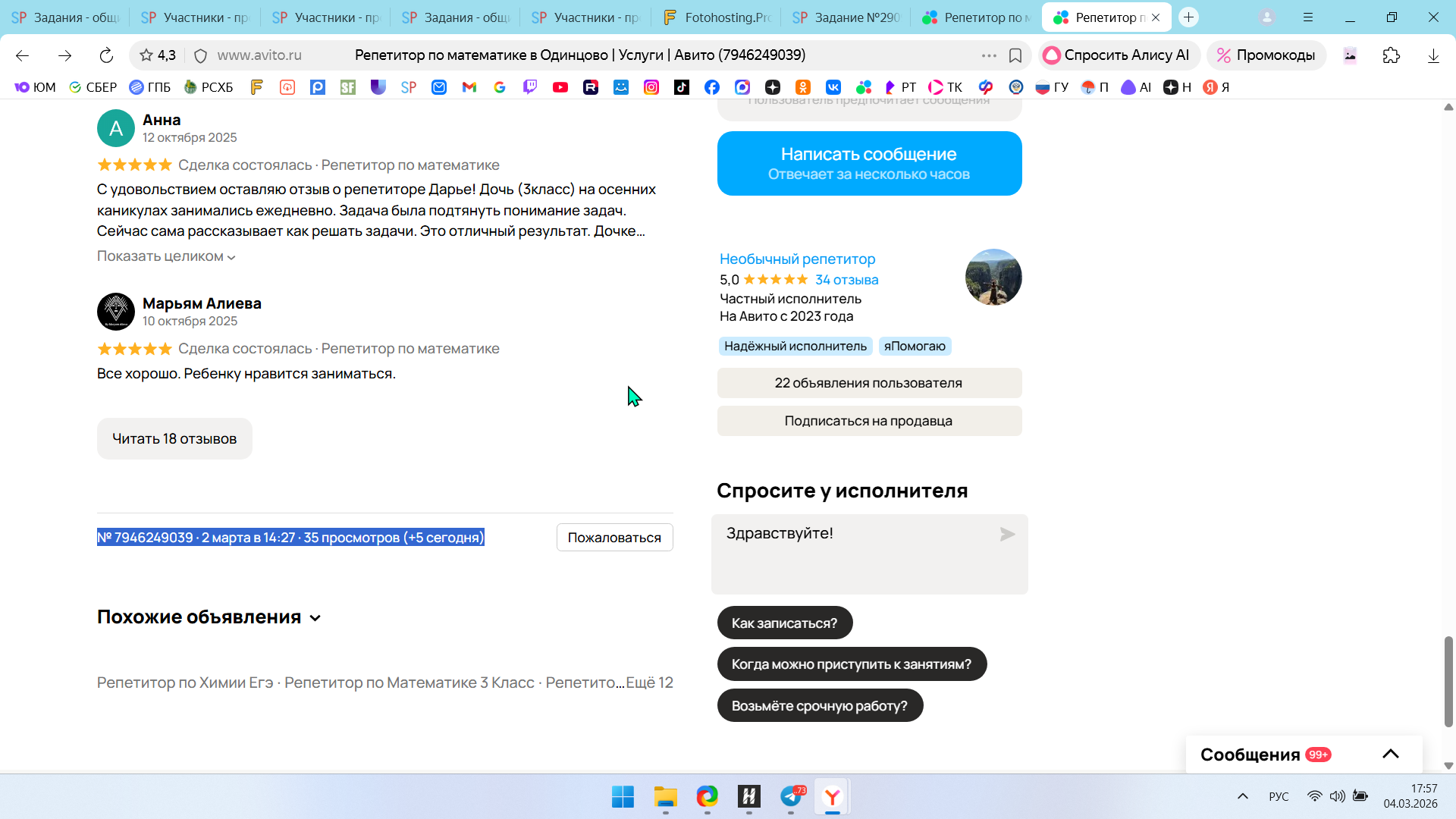
Task: Expand the Похожие объявления section
Action: [315, 618]
